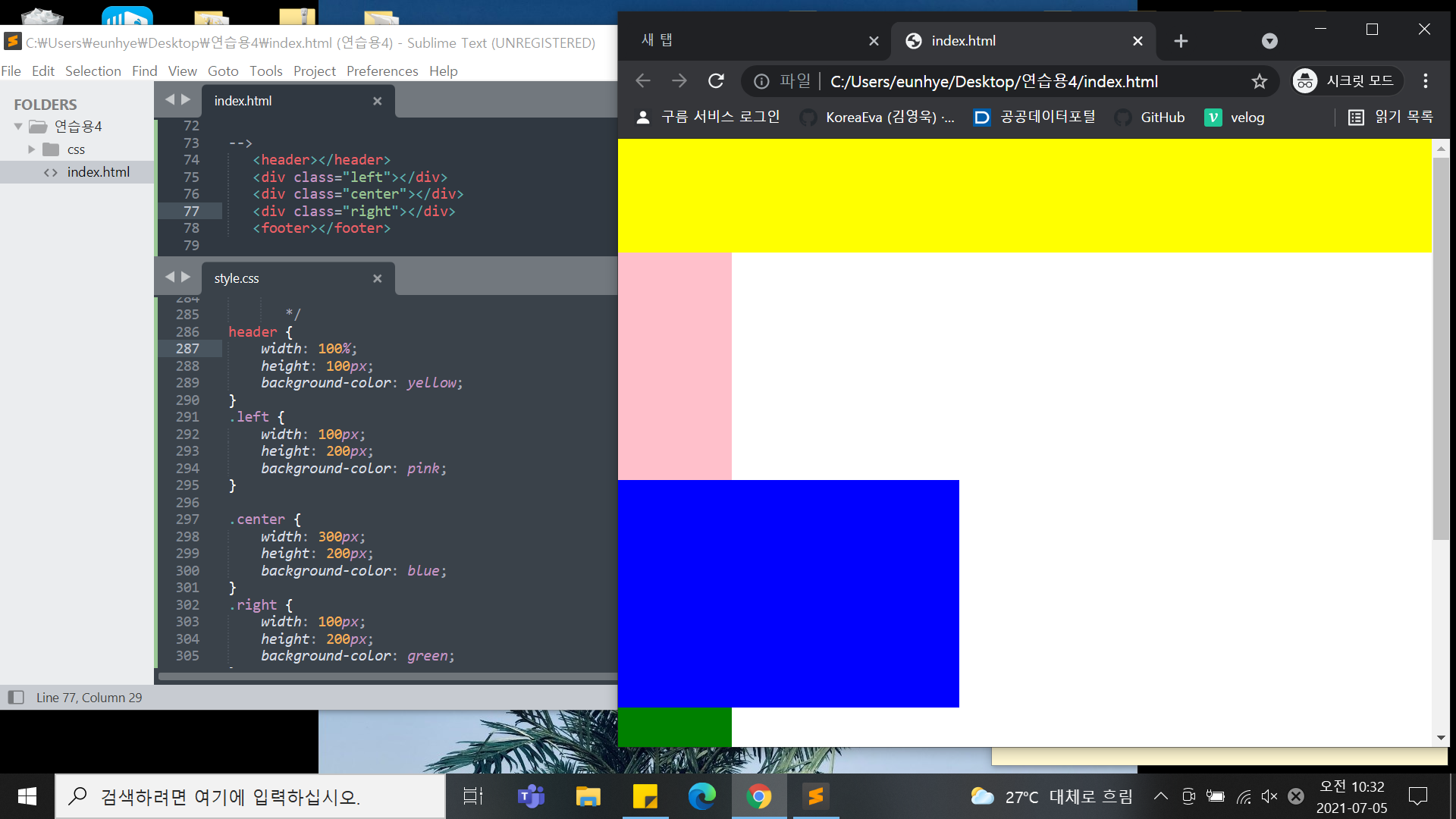Open a new Chrome tab with plus

pos(1181,41)
